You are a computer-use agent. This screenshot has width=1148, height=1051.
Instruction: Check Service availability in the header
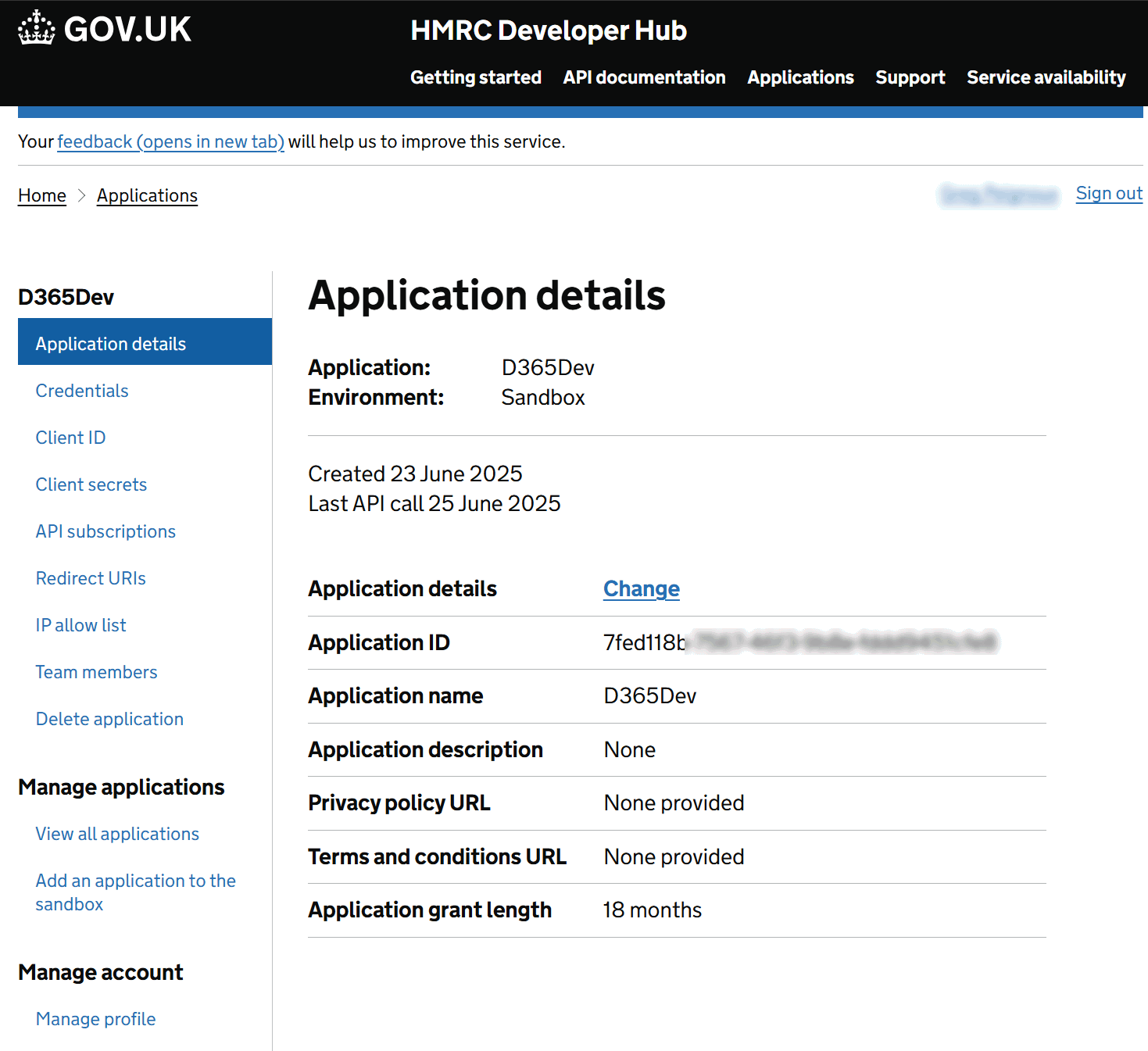(1046, 77)
